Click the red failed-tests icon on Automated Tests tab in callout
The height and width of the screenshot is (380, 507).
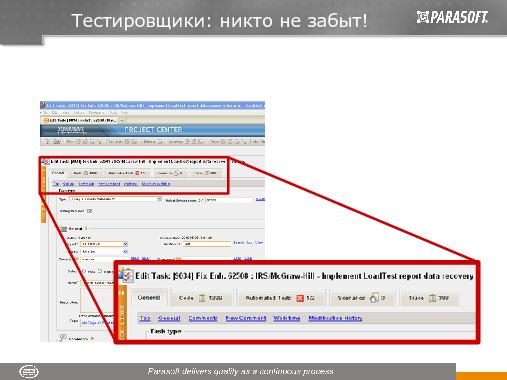click(300, 298)
